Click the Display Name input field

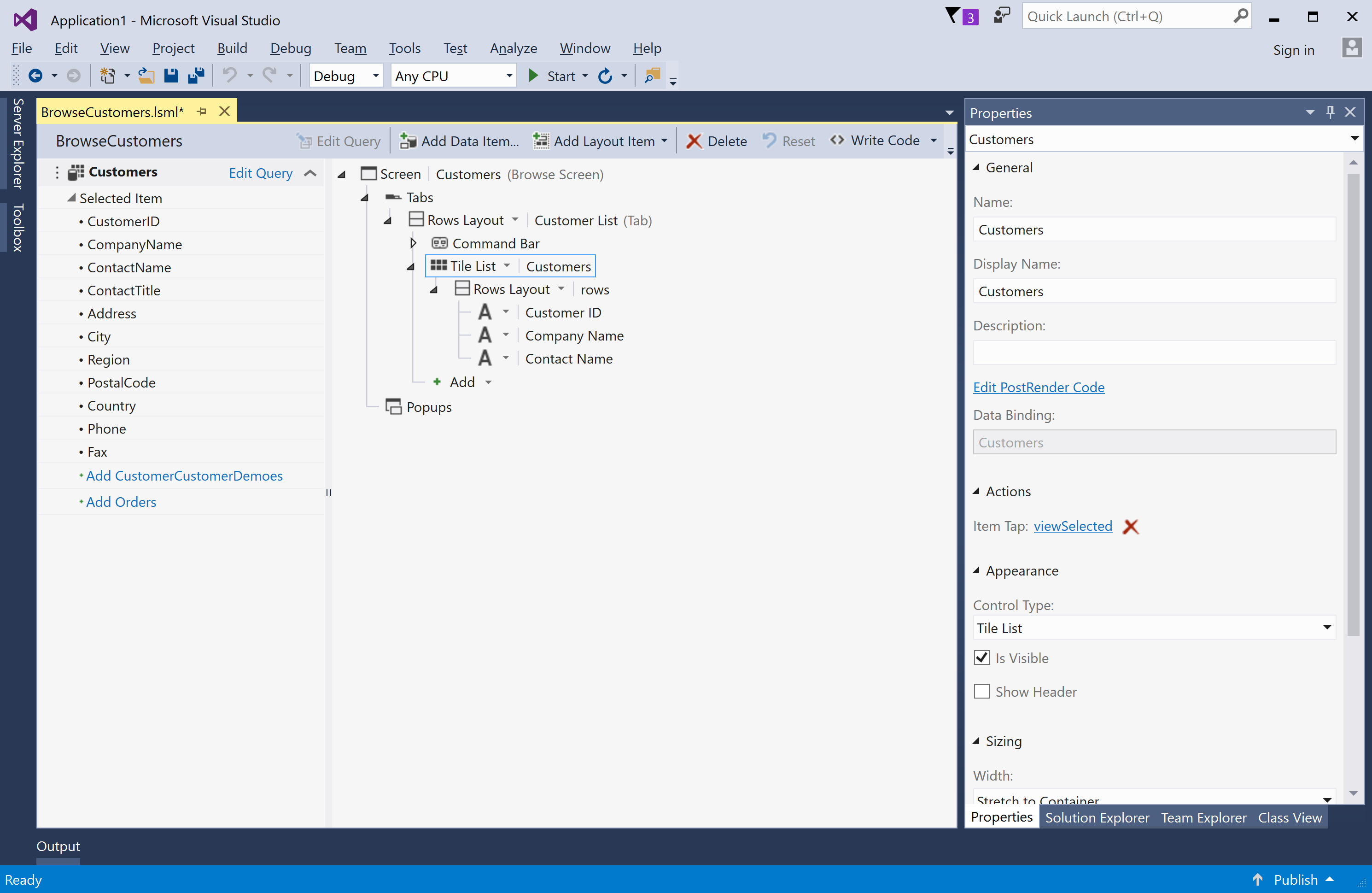pyautogui.click(x=1154, y=291)
